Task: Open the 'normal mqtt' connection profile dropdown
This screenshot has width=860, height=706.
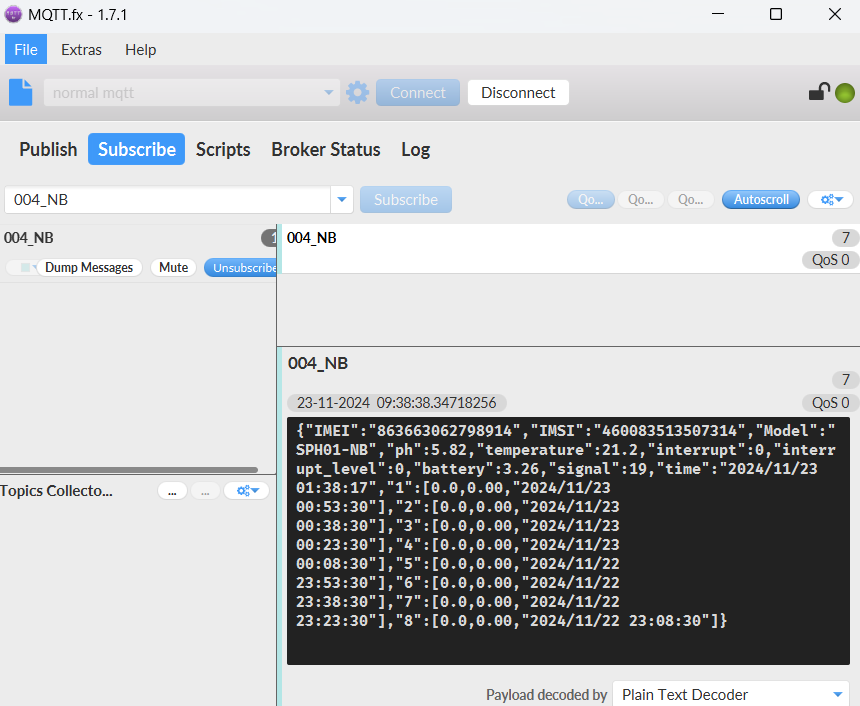Action: pos(192,93)
